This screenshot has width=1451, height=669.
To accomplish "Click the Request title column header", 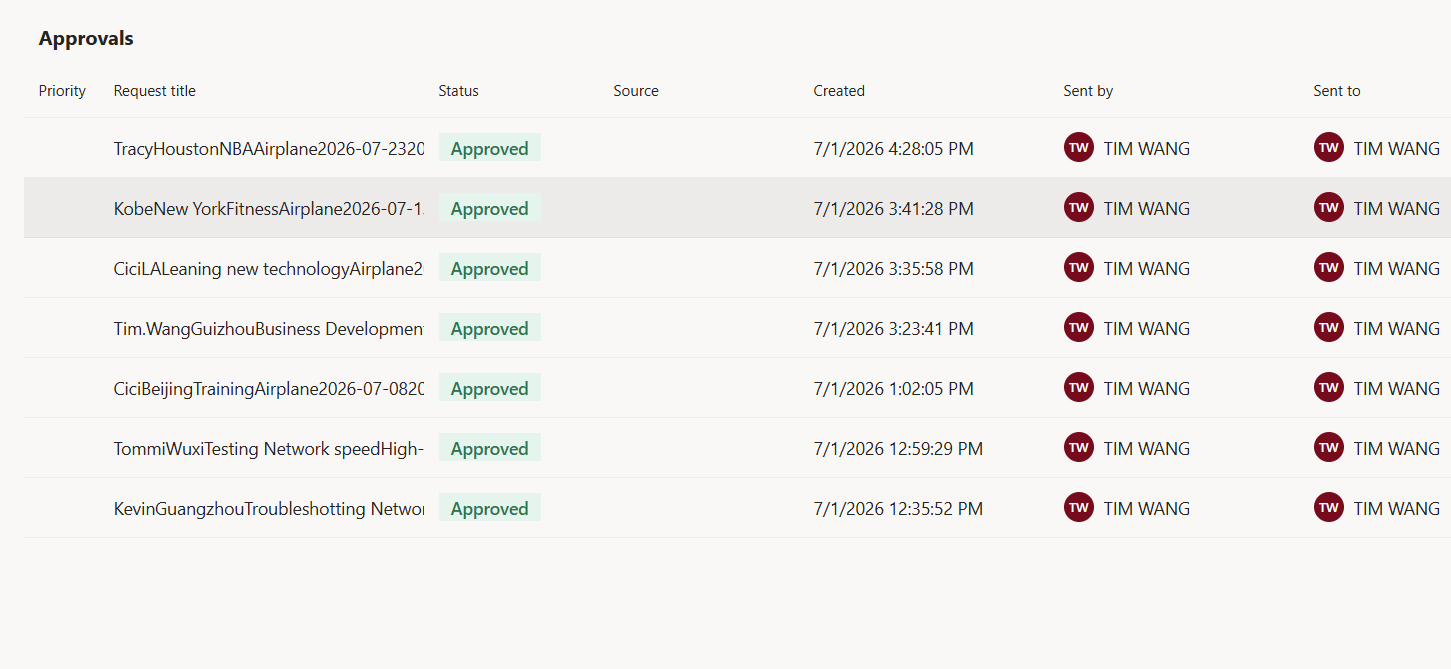I will [x=155, y=91].
